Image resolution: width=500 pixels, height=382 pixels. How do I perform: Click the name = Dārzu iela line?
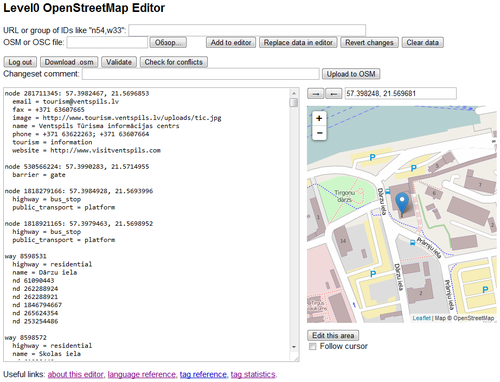tap(45, 273)
